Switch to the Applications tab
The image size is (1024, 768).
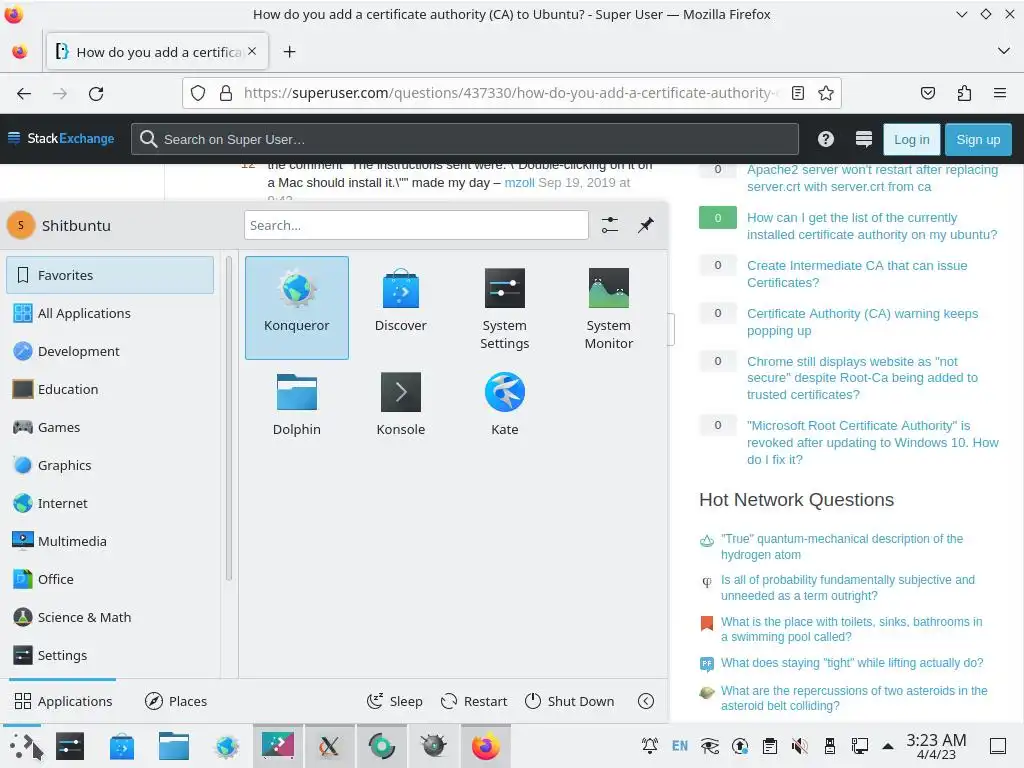click(x=63, y=701)
